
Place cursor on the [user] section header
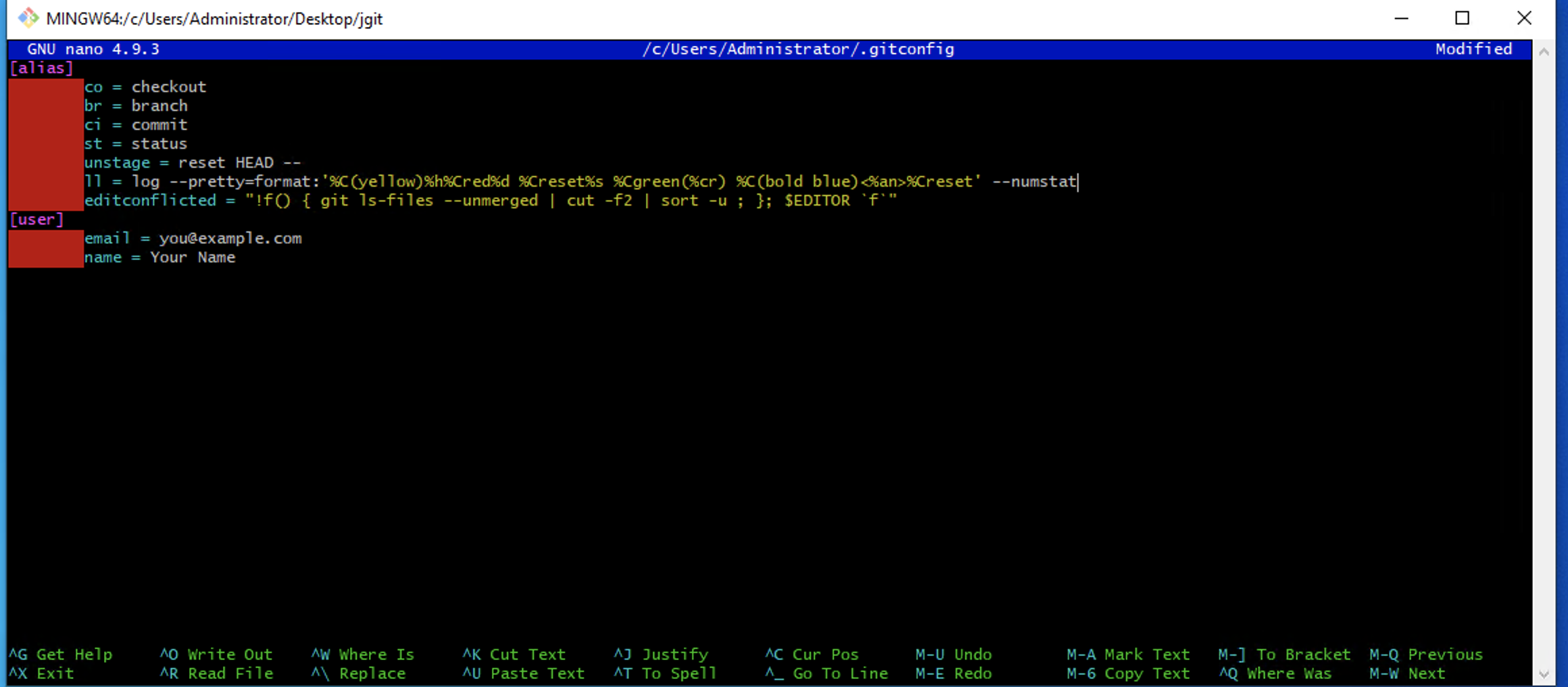36,219
